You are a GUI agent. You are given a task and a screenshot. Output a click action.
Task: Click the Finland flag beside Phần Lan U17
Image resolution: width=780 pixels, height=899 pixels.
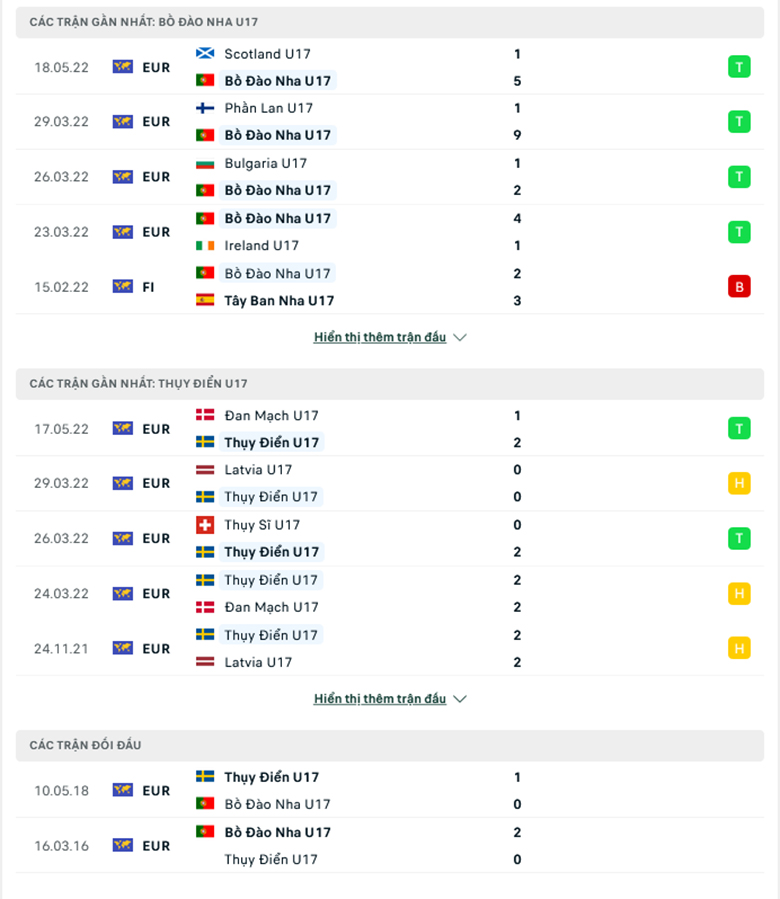[x=205, y=108]
